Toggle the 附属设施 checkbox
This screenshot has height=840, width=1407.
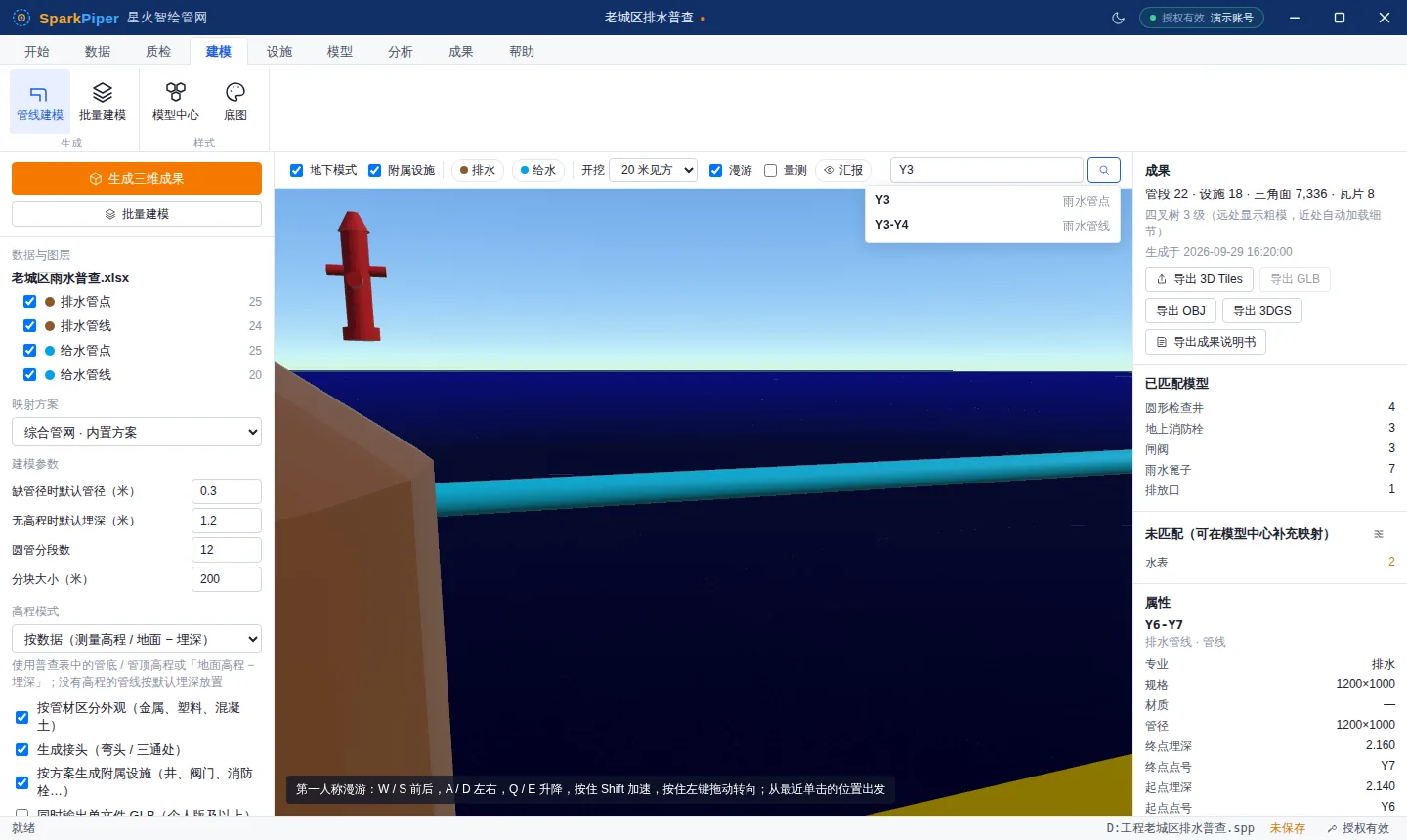[x=375, y=170]
